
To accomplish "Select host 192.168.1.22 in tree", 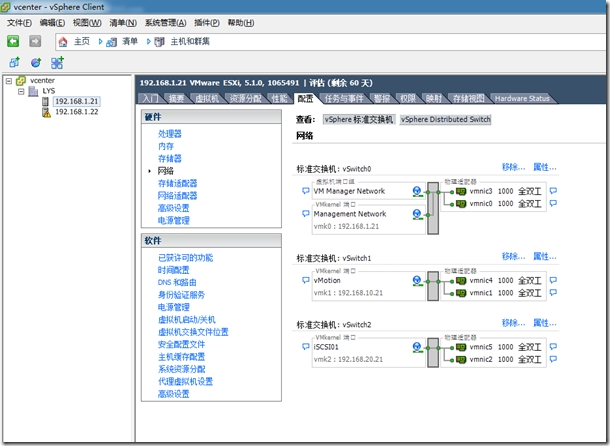I will pos(77,112).
